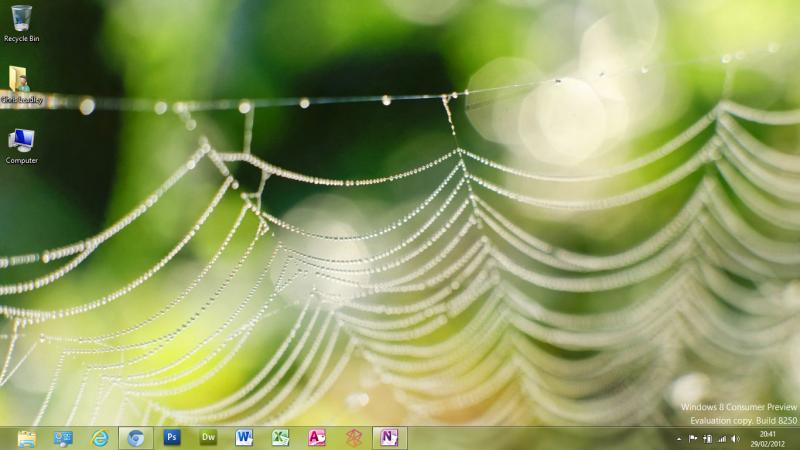This screenshot has height=450, width=800.
Task: Open Microsoft Access from the taskbar
Action: (316, 438)
